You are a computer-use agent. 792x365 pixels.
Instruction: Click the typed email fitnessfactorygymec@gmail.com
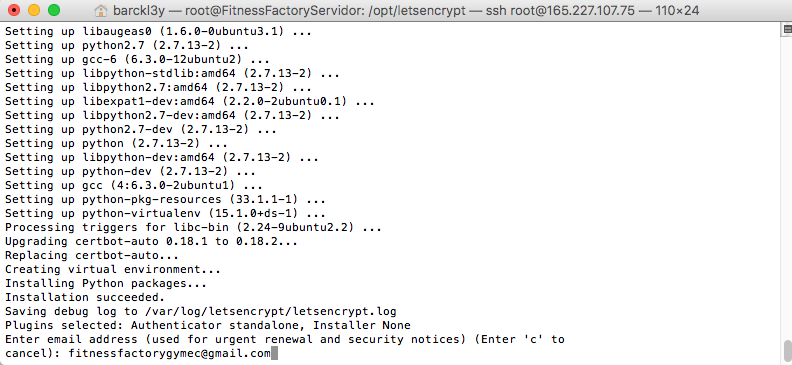170,353
